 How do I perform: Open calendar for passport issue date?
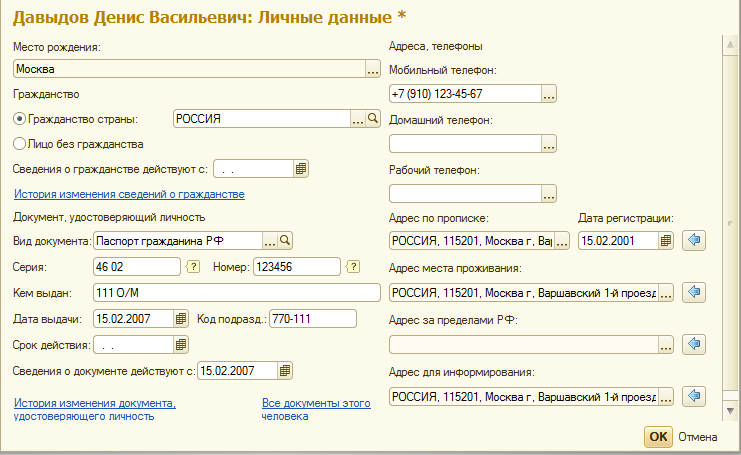pos(181,318)
